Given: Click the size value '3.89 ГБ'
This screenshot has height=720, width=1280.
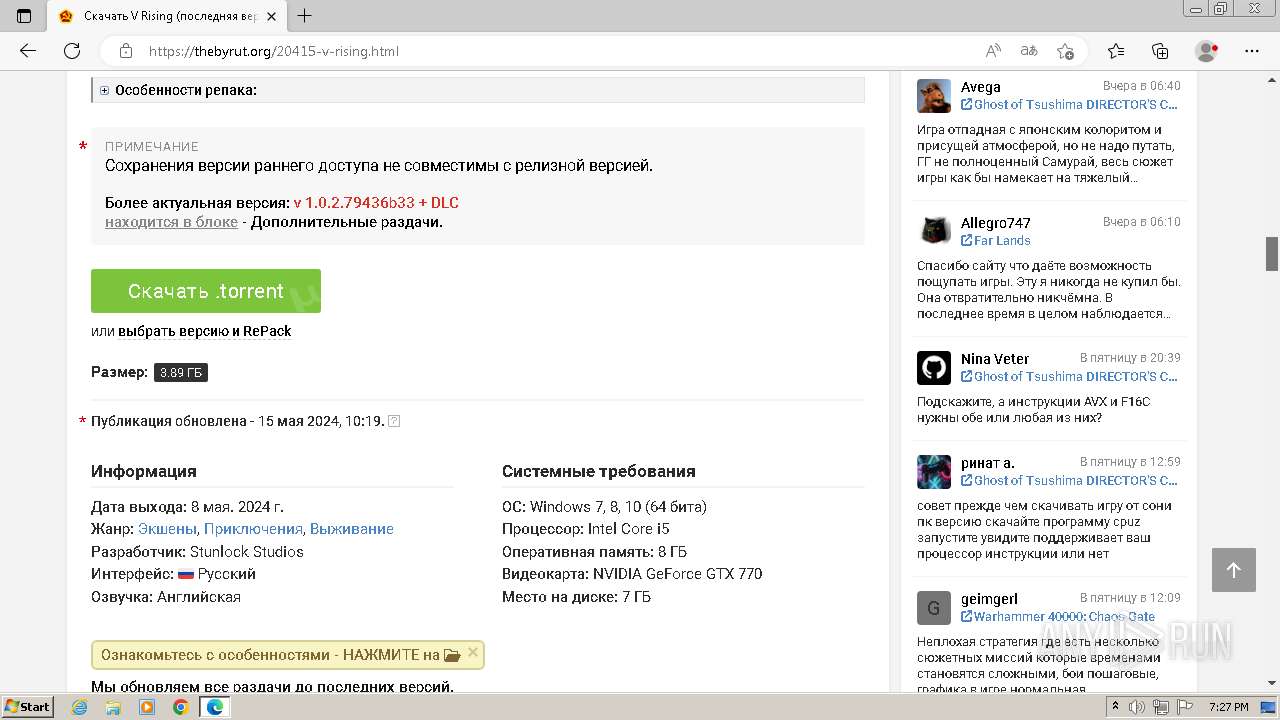Looking at the screenshot, I should click(x=181, y=372).
